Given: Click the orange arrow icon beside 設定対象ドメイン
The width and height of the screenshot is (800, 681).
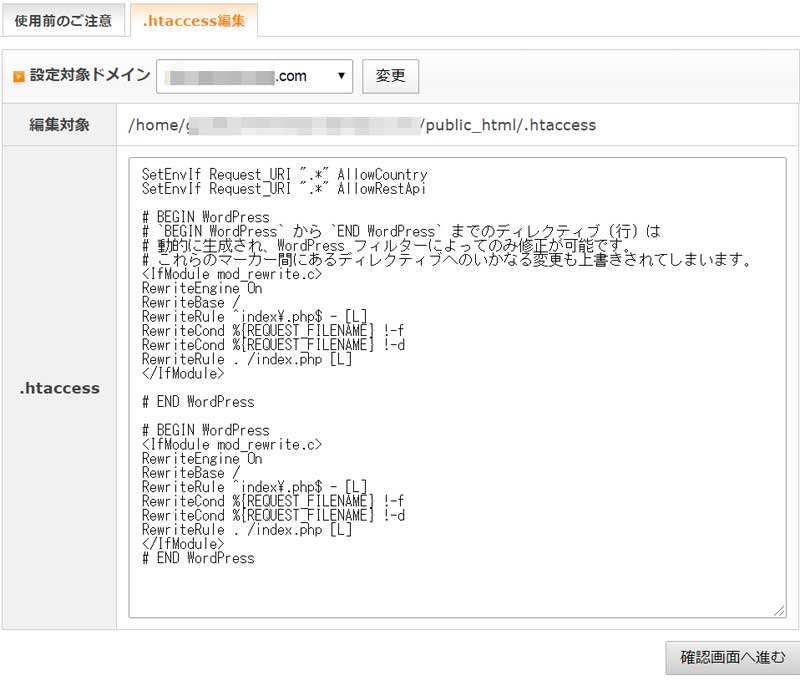Looking at the screenshot, I should pyautogui.click(x=18, y=77).
